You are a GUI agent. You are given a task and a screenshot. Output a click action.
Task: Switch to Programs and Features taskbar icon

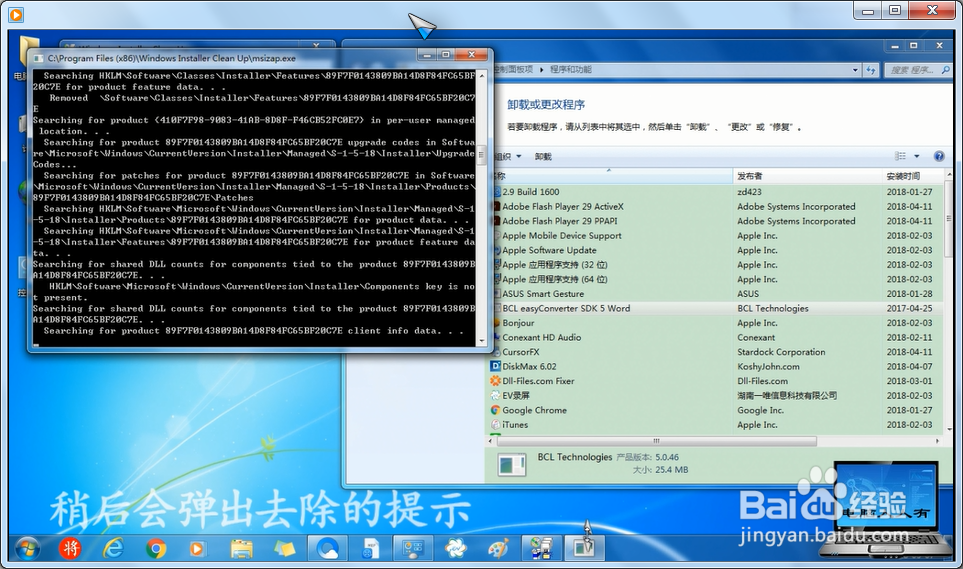[x=541, y=547]
